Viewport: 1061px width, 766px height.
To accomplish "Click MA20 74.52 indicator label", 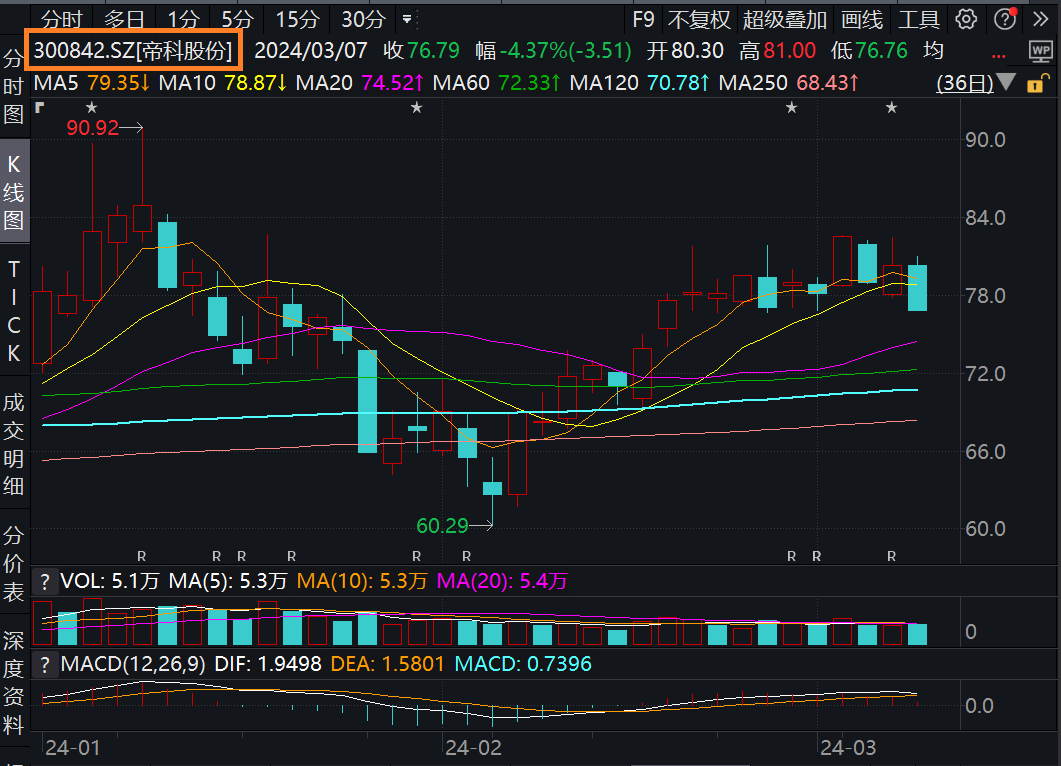I will (360, 83).
